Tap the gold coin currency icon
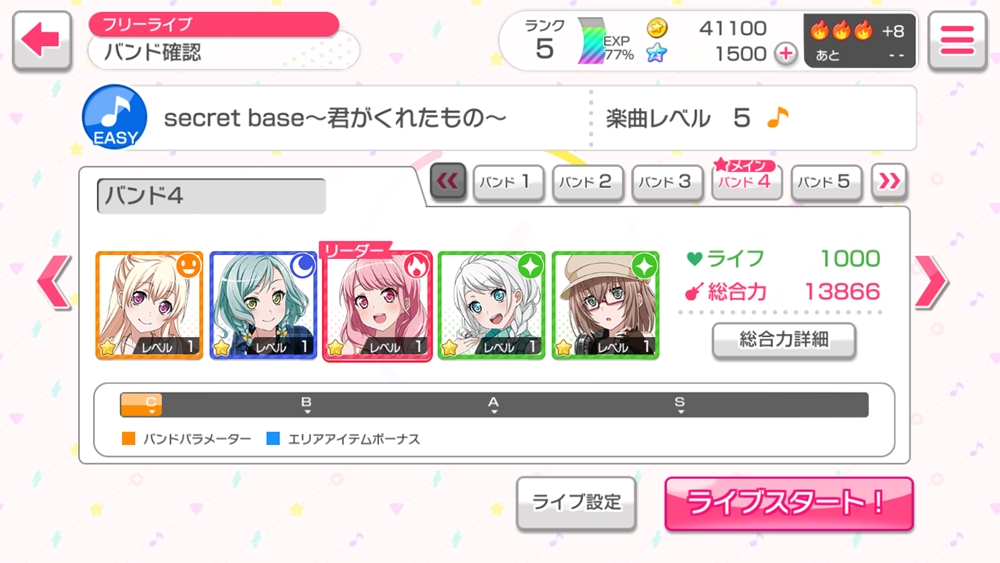1000x563 pixels. click(x=657, y=28)
